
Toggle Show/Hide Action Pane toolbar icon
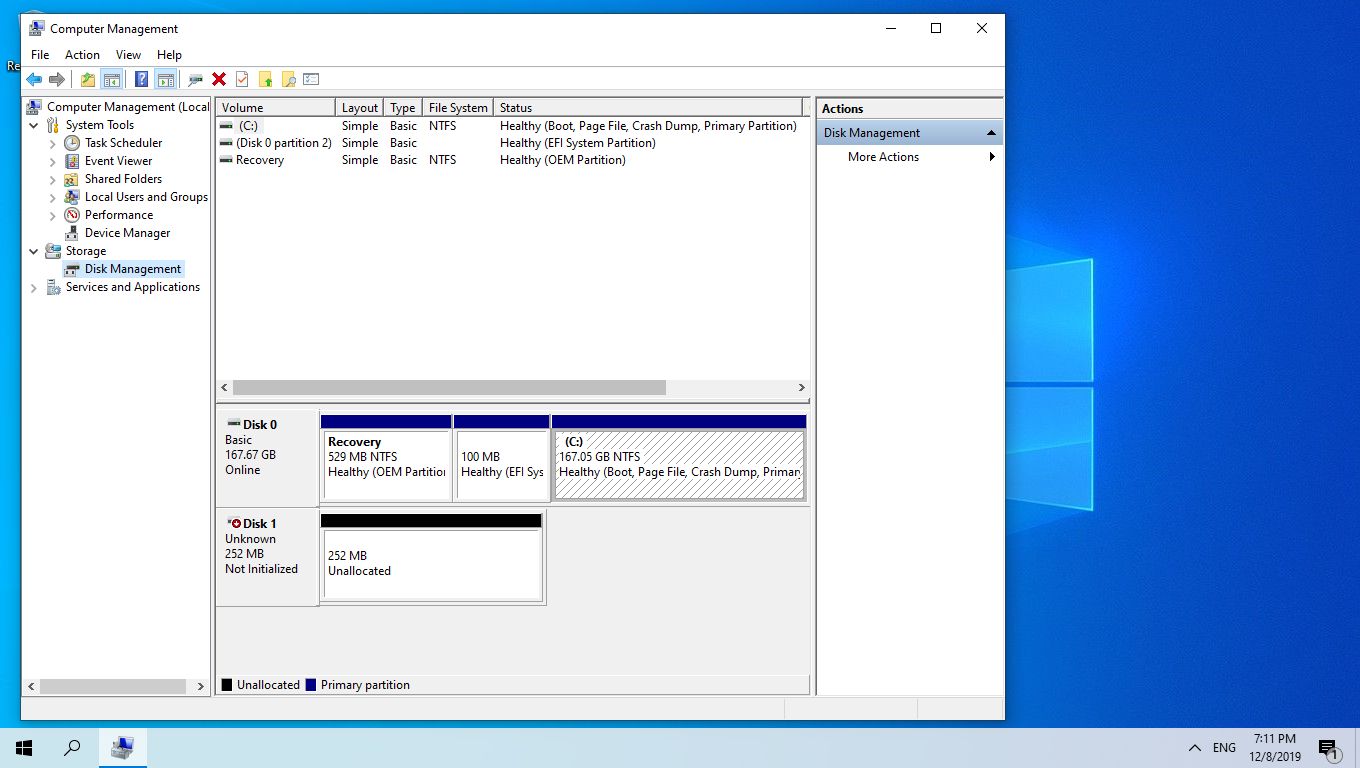[x=166, y=79]
